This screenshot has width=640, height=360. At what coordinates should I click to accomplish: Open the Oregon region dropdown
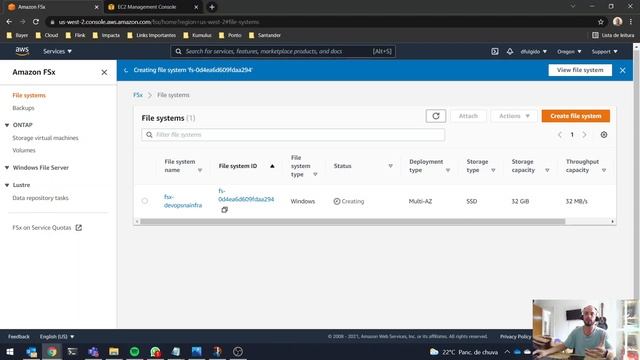coord(569,51)
